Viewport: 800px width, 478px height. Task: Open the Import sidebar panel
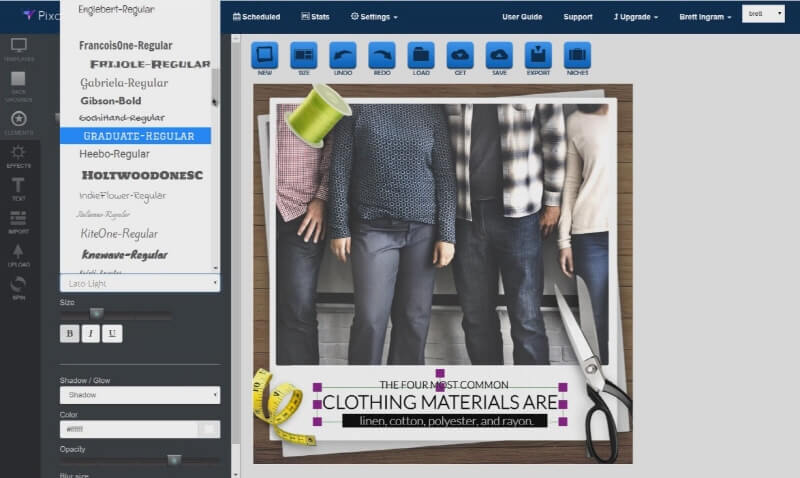pyautogui.click(x=18, y=222)
